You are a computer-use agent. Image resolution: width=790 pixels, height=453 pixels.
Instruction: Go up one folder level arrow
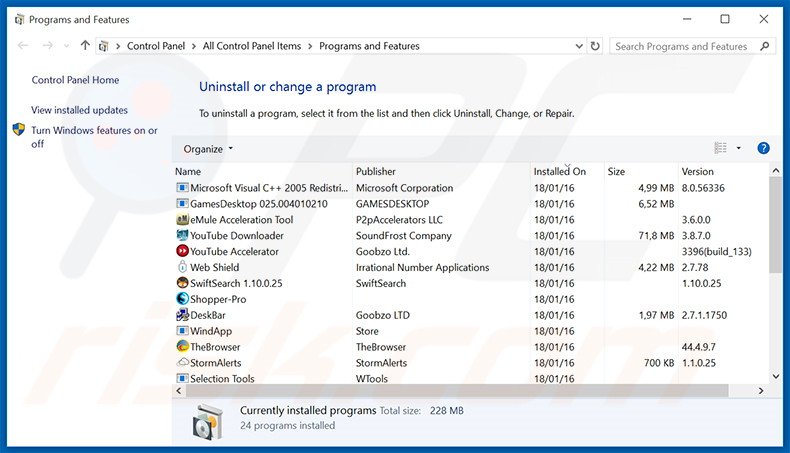point(85,45)
